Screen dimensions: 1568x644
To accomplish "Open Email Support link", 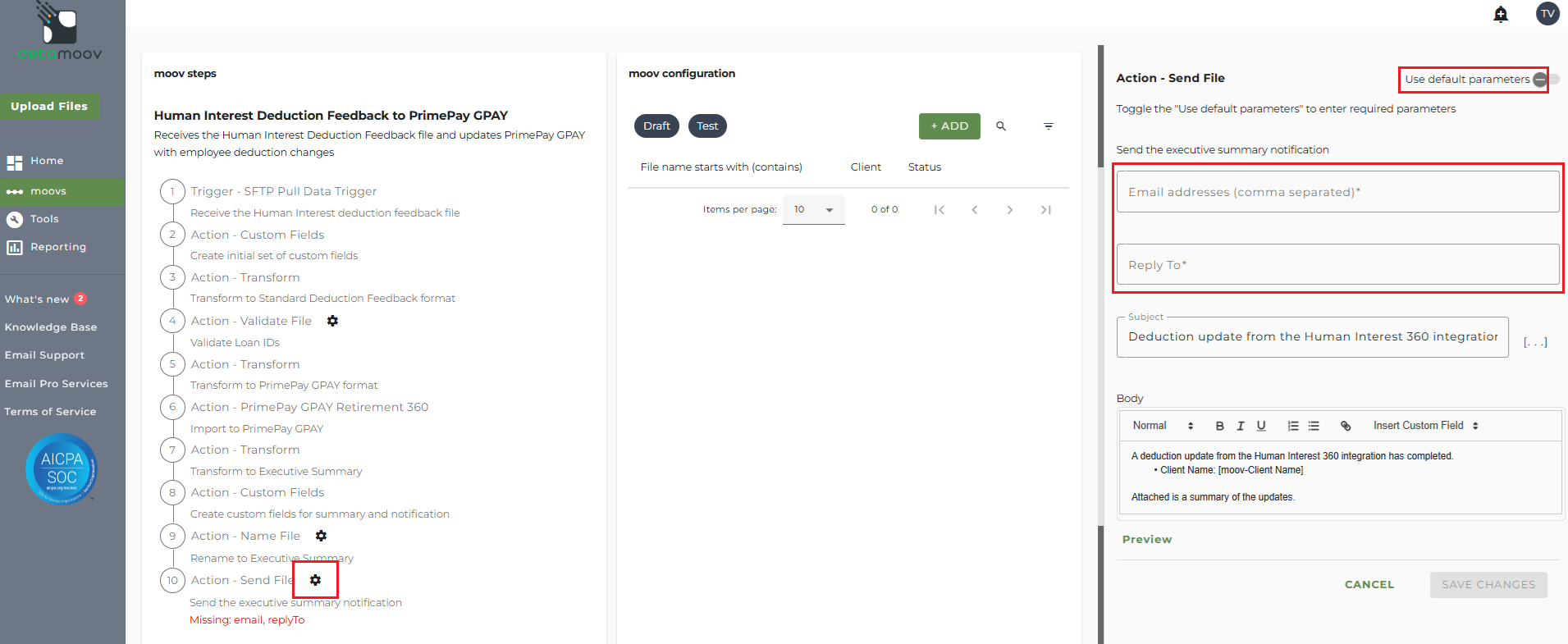I will [45, 355].
